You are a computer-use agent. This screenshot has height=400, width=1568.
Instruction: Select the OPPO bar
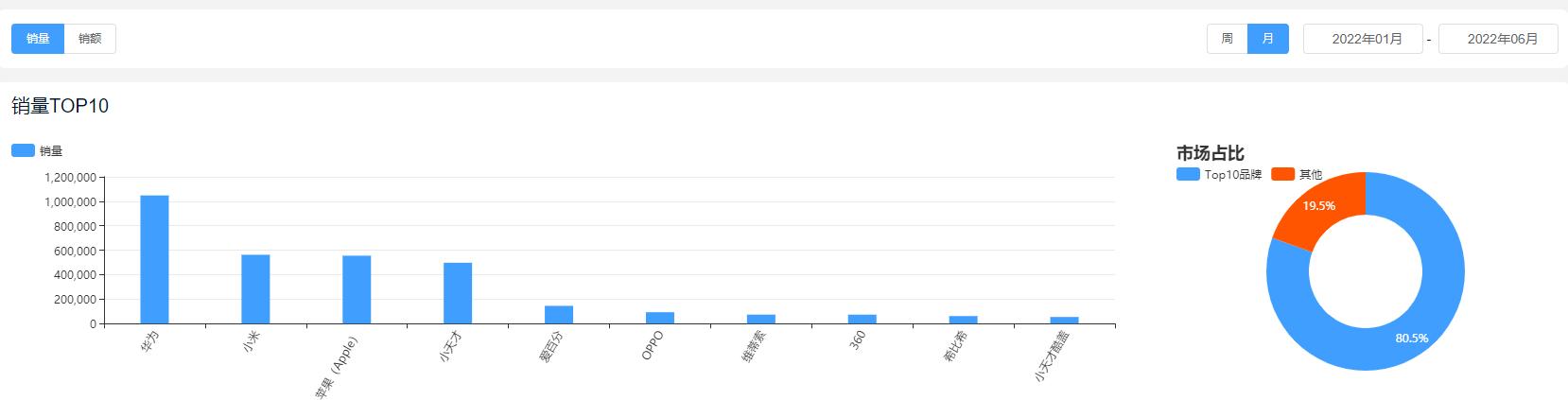coord(660,318)
